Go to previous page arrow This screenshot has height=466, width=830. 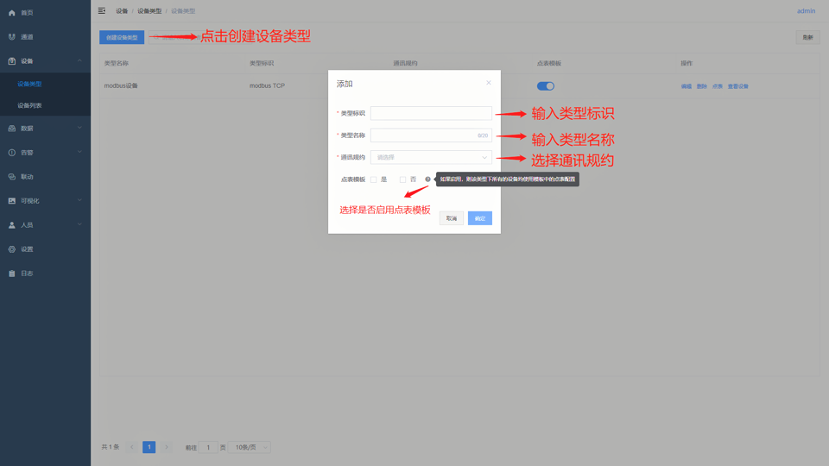pyautogui.click(x=132, y=447)
